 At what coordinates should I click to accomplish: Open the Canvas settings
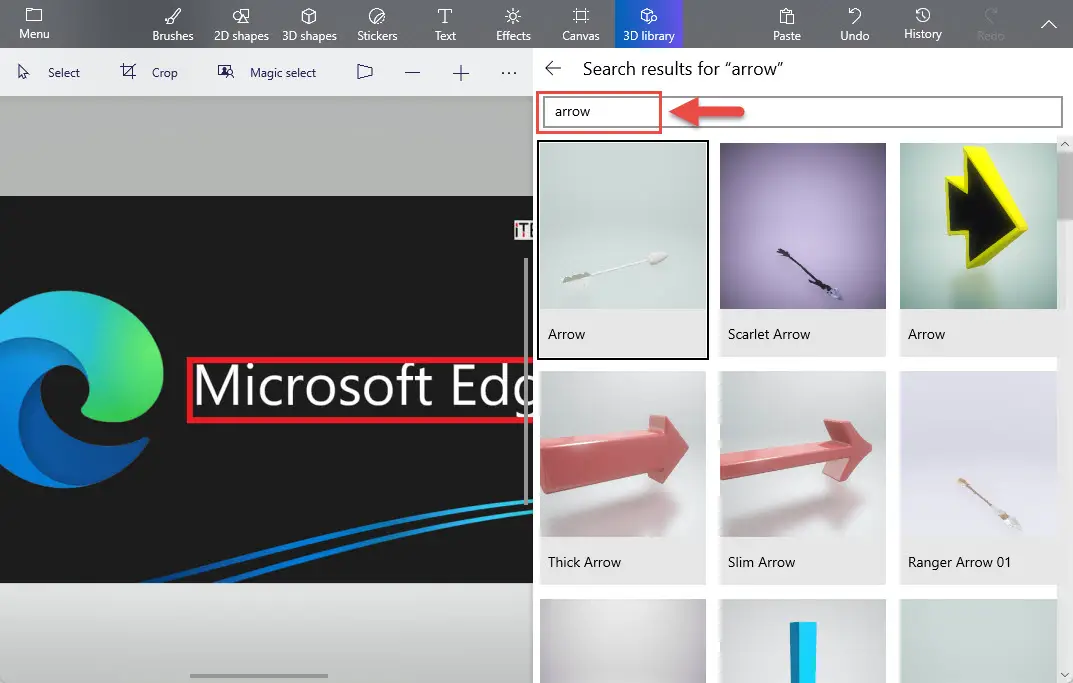pyautogui.click(x=580, y=24)
